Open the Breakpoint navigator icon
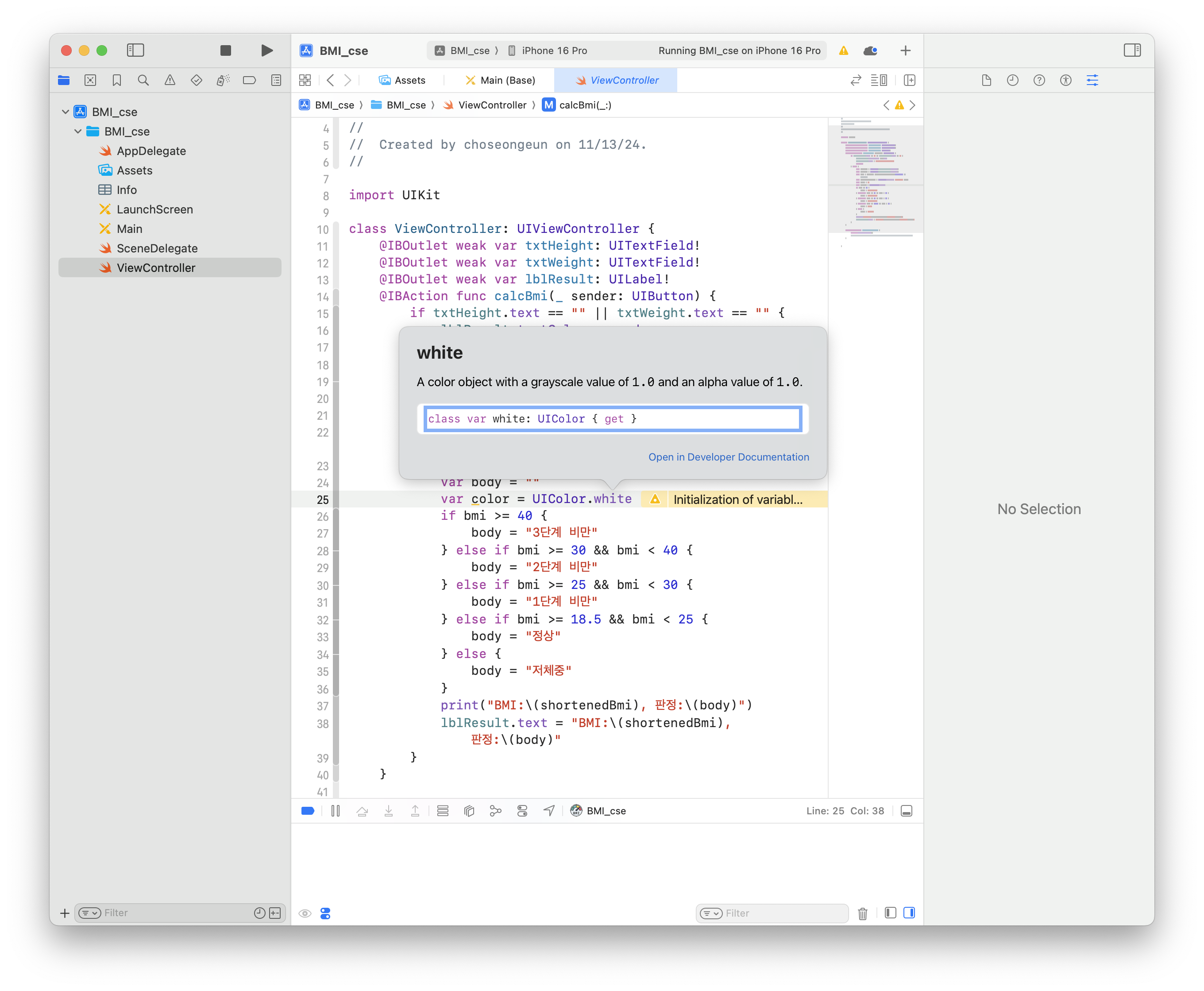Image resolution: width=1204 pixels, height=991 pixels. [x=249, y=81]
